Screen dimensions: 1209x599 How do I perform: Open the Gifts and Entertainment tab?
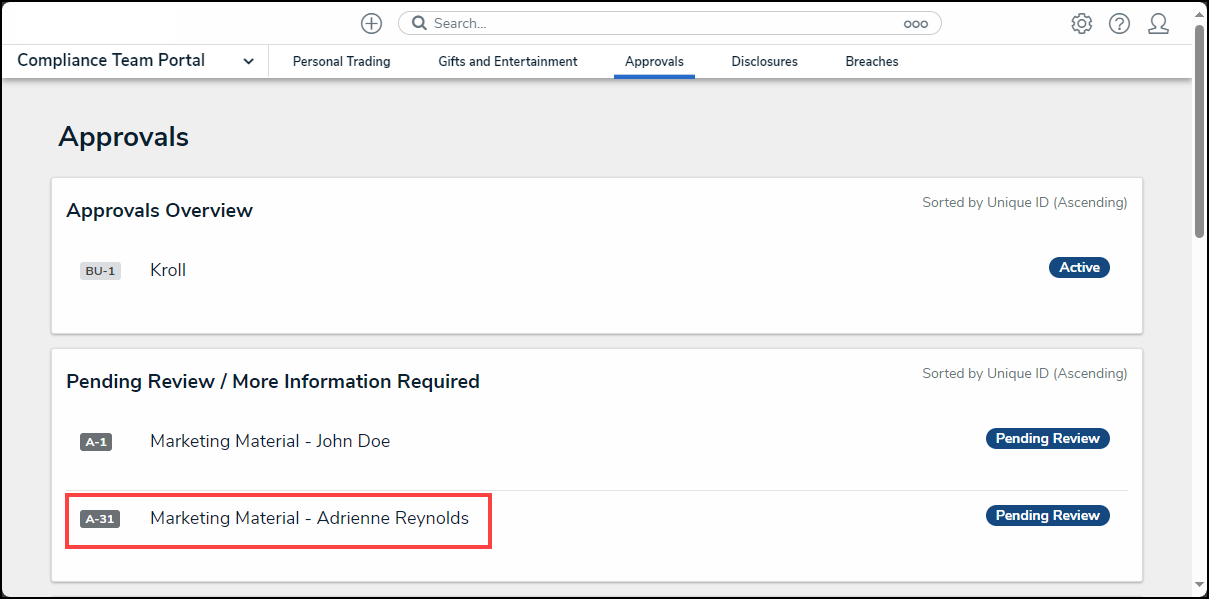click(507, 62)
